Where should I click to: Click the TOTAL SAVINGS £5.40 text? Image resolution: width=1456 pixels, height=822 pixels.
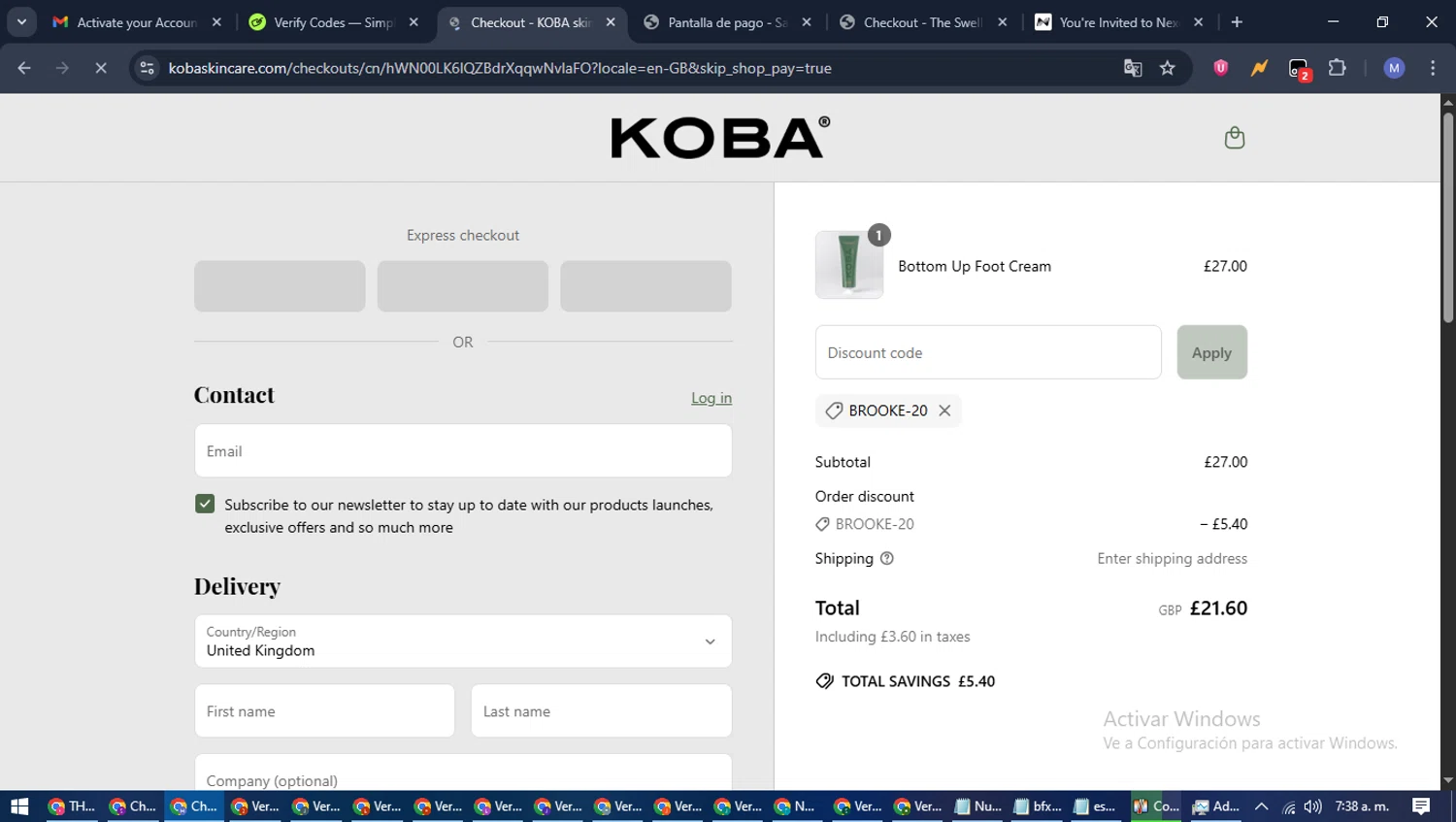click(x=918, y=681)
